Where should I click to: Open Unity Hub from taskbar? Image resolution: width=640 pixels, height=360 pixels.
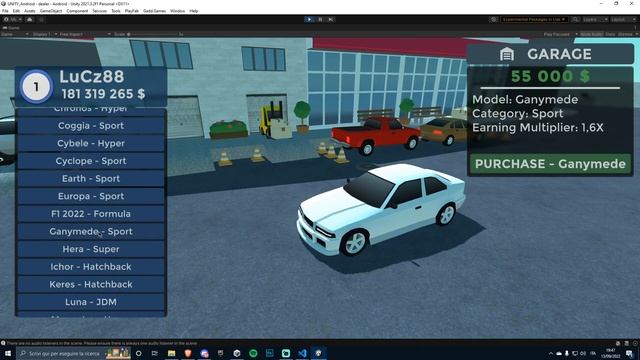(x=237, y=353)
